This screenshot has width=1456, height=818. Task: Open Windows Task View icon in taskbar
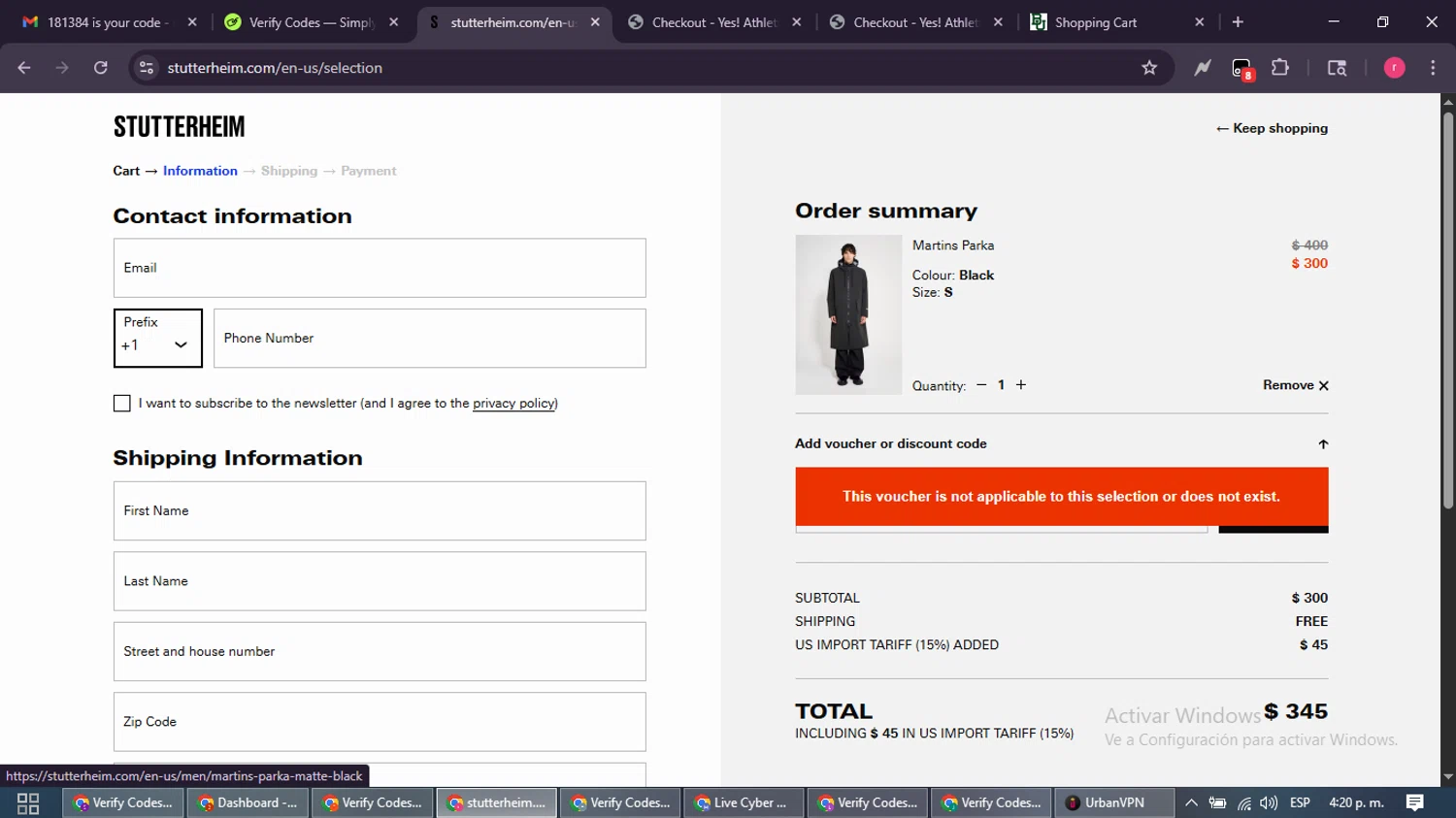tap(28, 802)
